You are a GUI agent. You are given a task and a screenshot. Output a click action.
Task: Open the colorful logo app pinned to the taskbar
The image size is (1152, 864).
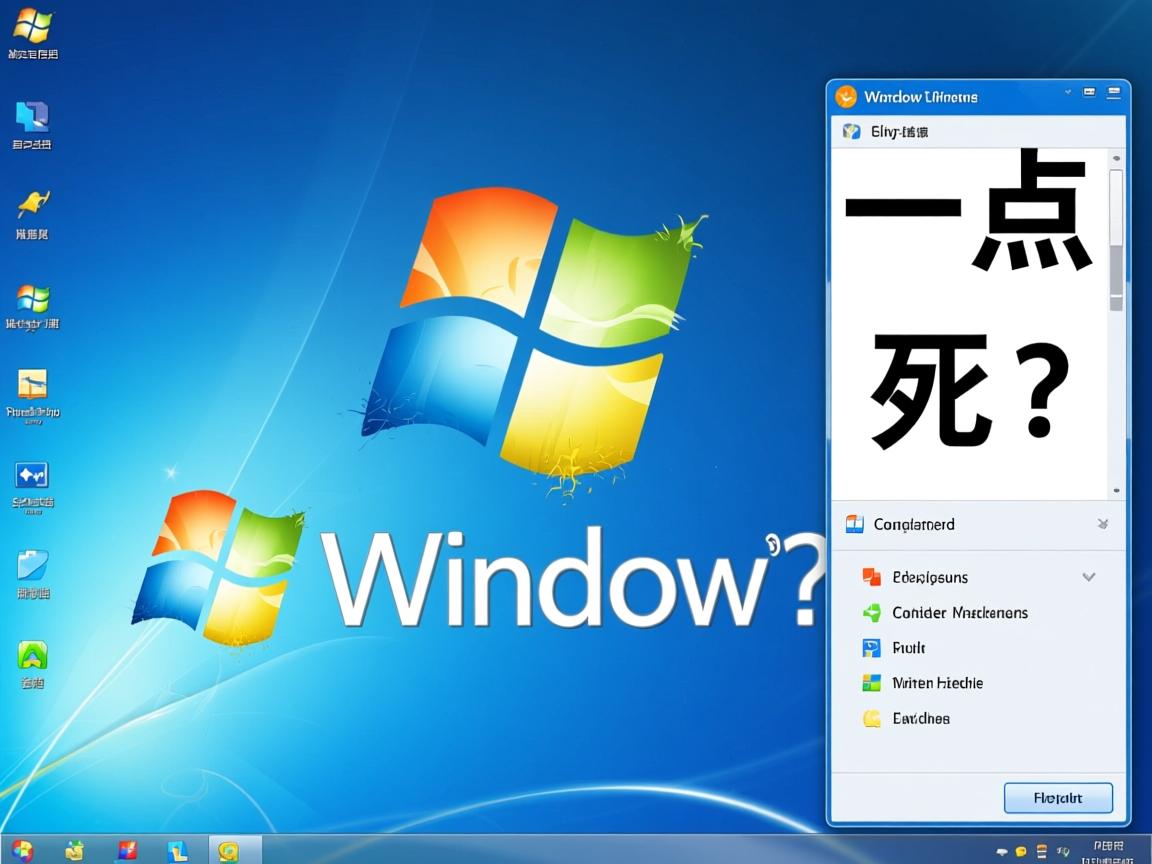tap(129, 849)
